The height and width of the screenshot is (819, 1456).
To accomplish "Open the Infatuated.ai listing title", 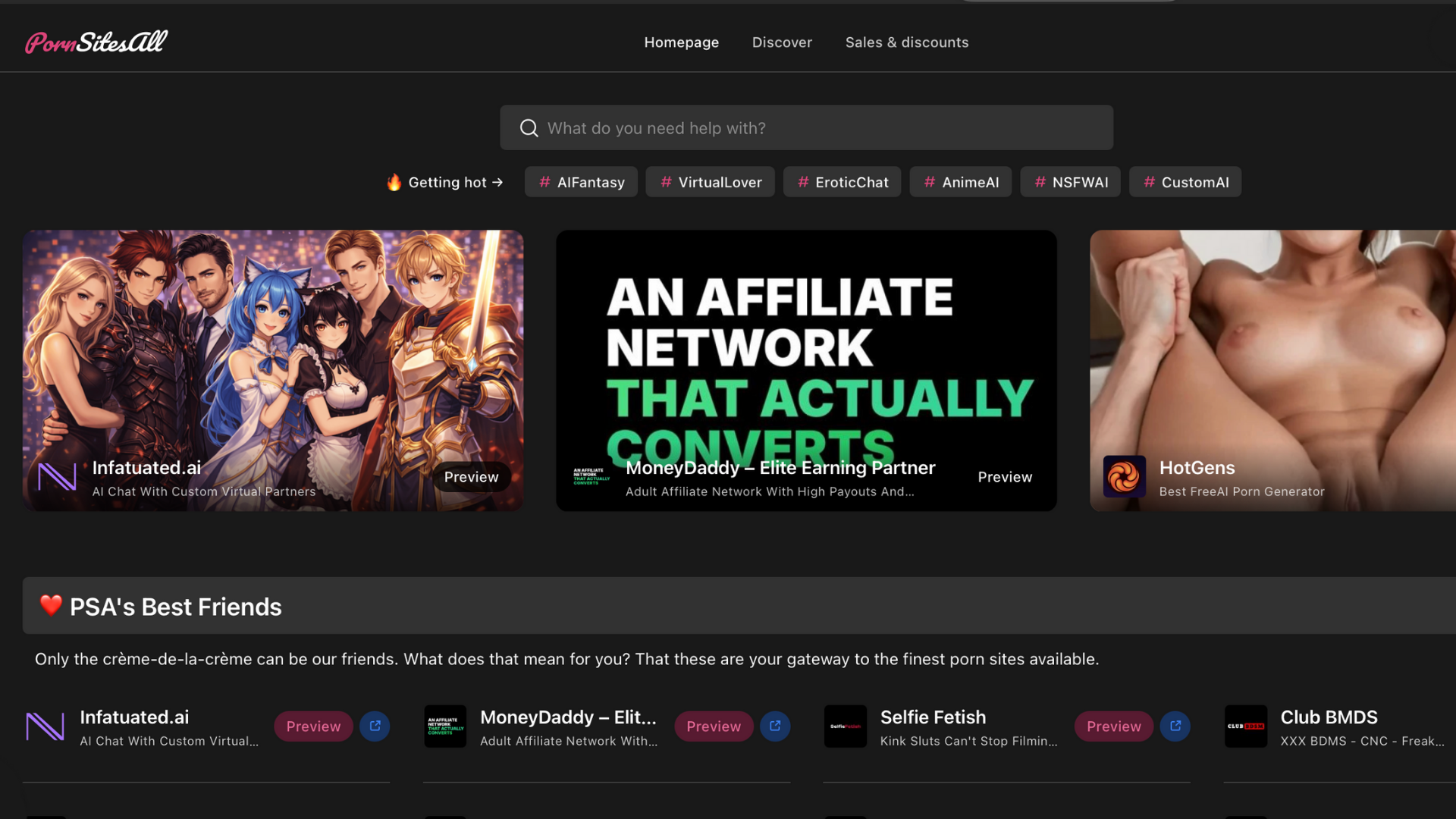I will [x=134, y=717].
